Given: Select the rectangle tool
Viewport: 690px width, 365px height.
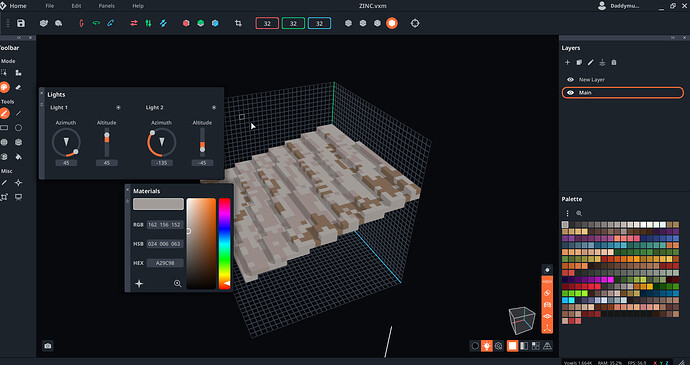Looking at the screenshot, I should pyautogui.click(x=4, y=128).
